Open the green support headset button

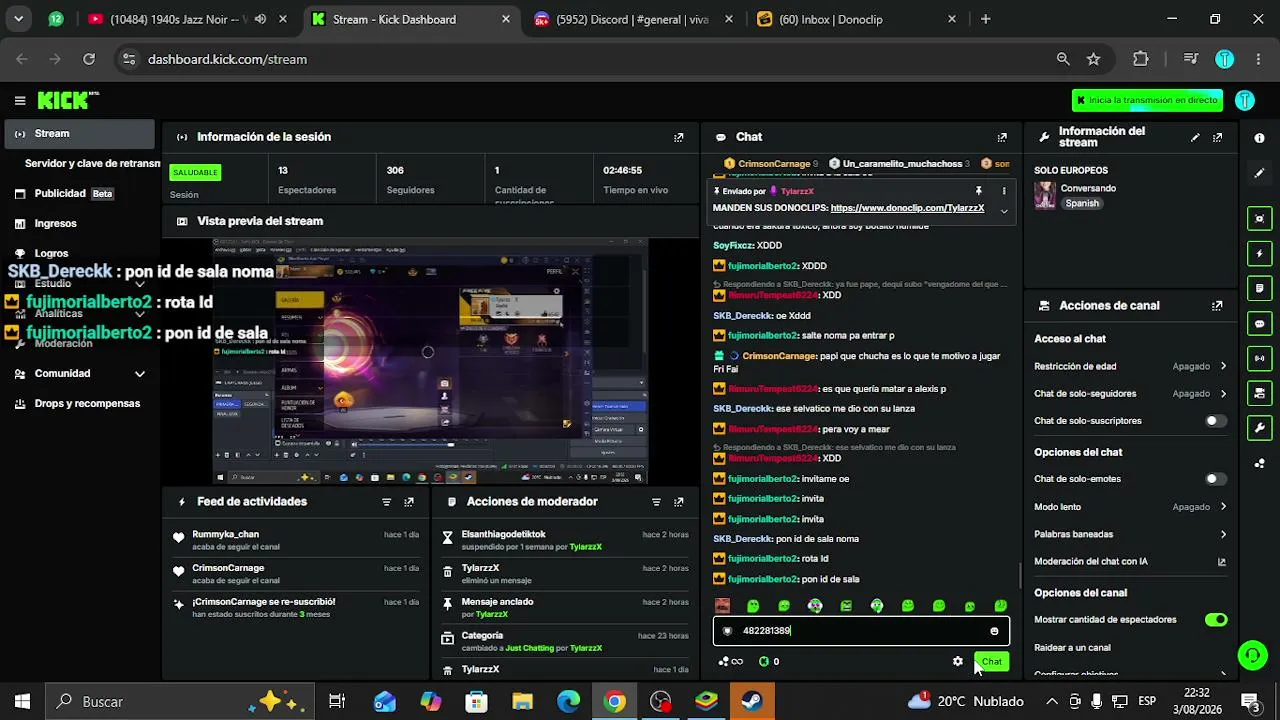coord(1252,655)
